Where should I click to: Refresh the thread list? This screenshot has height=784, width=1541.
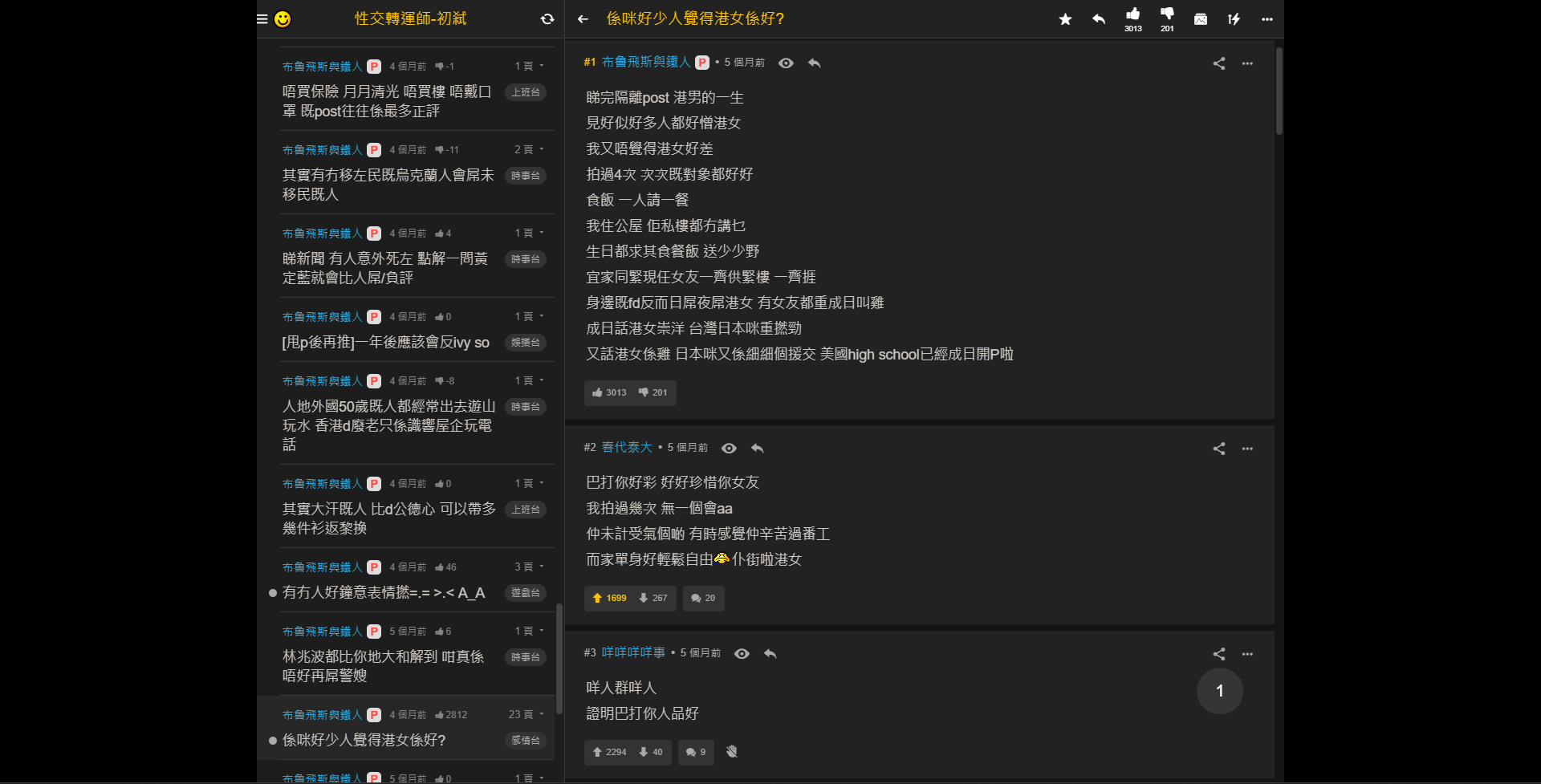pos(547,19)
